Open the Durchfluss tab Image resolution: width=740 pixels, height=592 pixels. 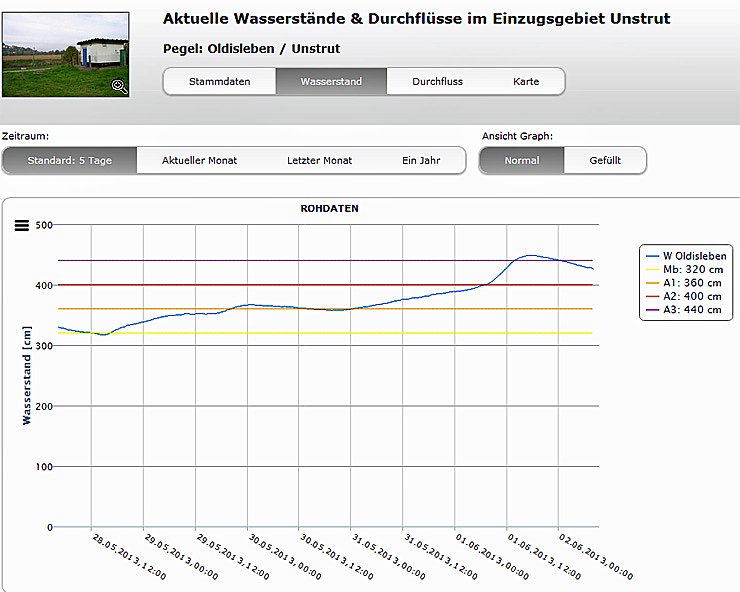[437, 81]
